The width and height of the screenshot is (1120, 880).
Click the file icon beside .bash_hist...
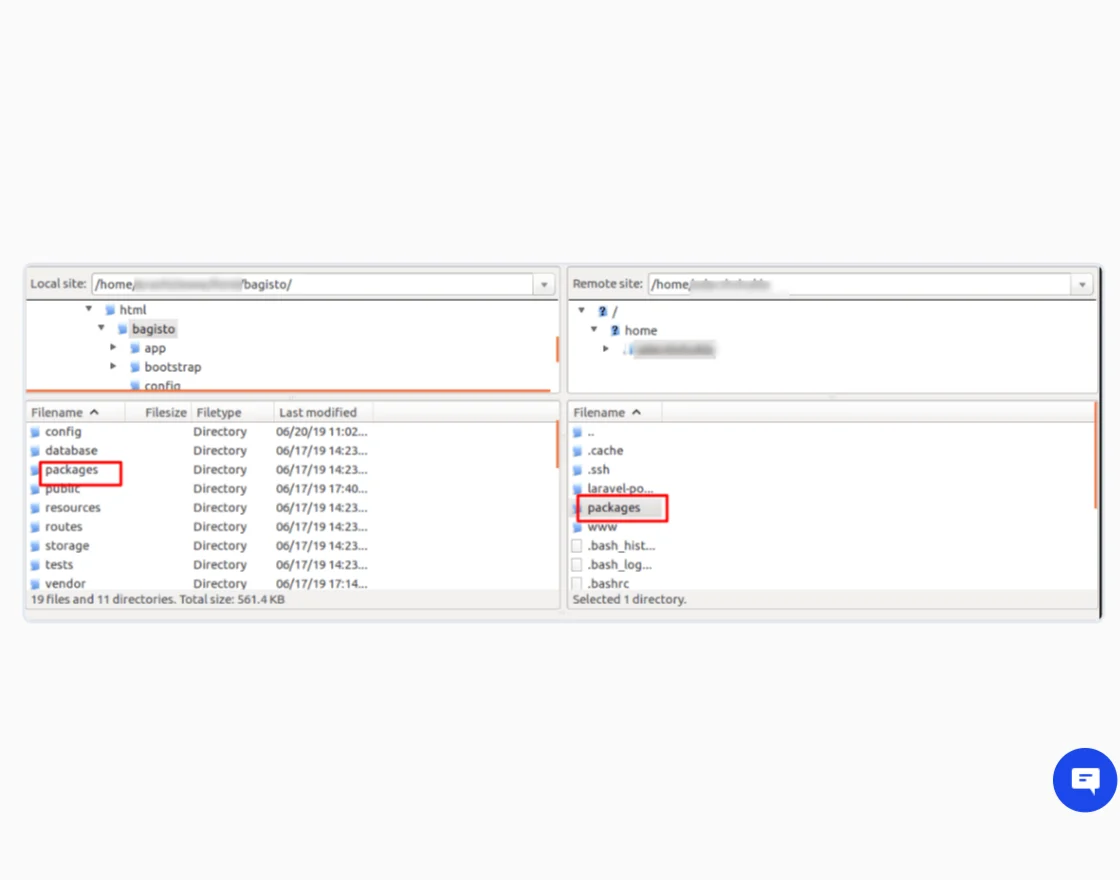[x=577, y=546]
